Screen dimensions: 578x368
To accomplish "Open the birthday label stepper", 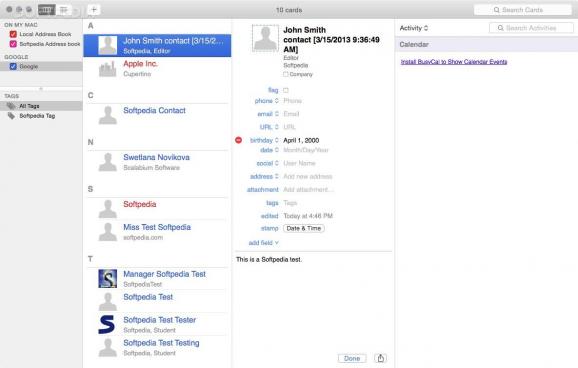I will pyautogui.click(x=276, y=140).
